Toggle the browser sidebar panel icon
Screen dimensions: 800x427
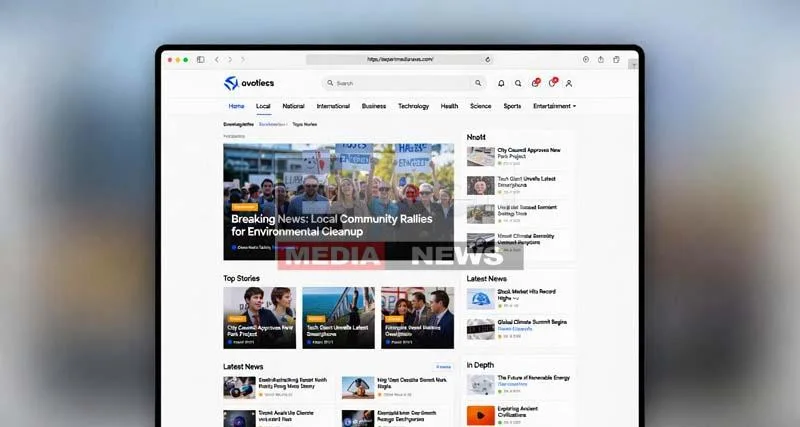point(201,60)
